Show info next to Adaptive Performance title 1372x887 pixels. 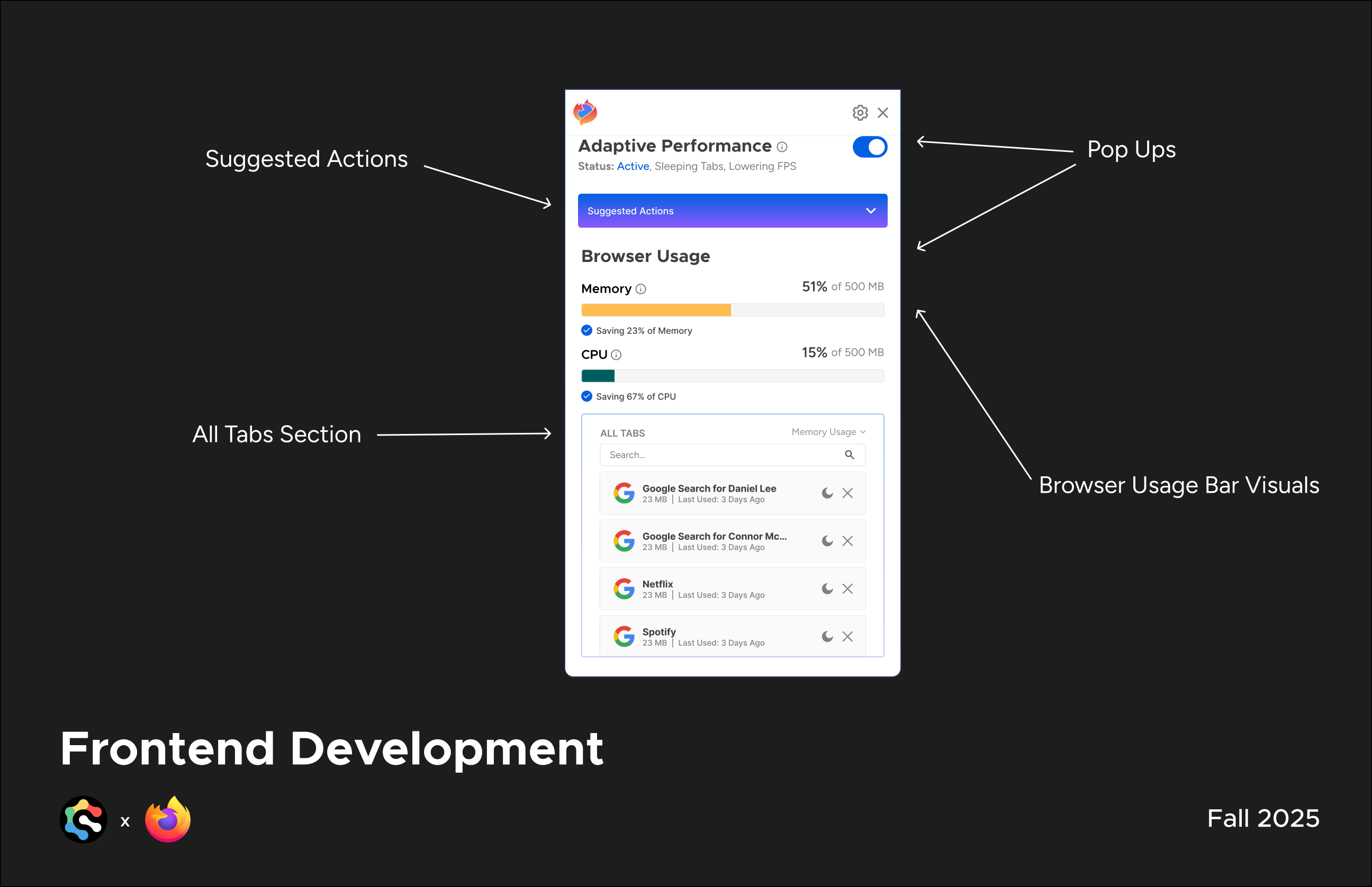[782, 147]
